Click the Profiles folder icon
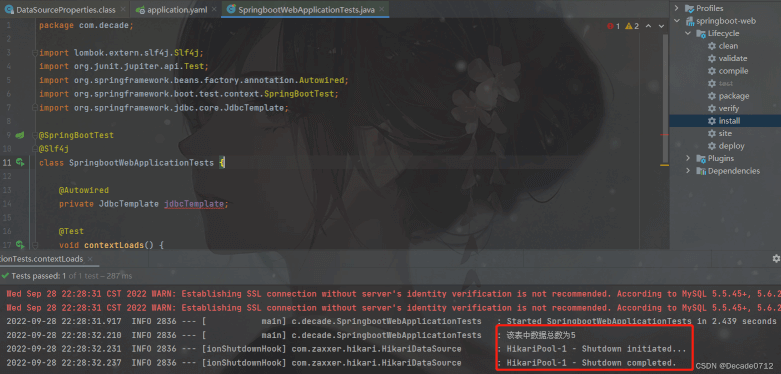This screenshot has width=781, height=374. (x=689, y=8)
